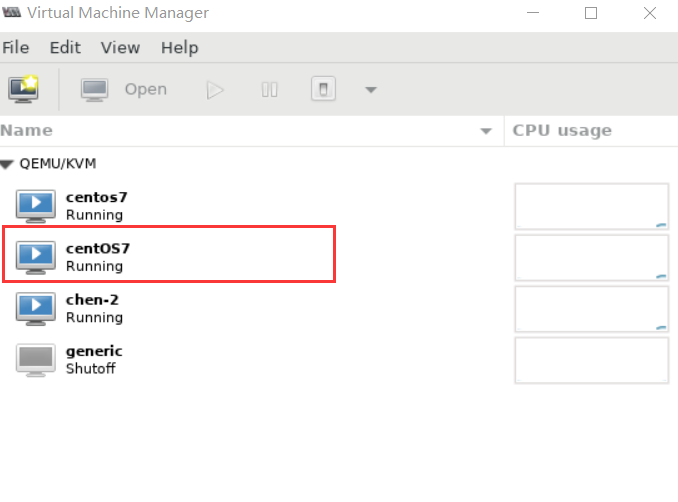The image size is (678, 502).
Task: Click the Name column header
Action: tap(252, 131)
